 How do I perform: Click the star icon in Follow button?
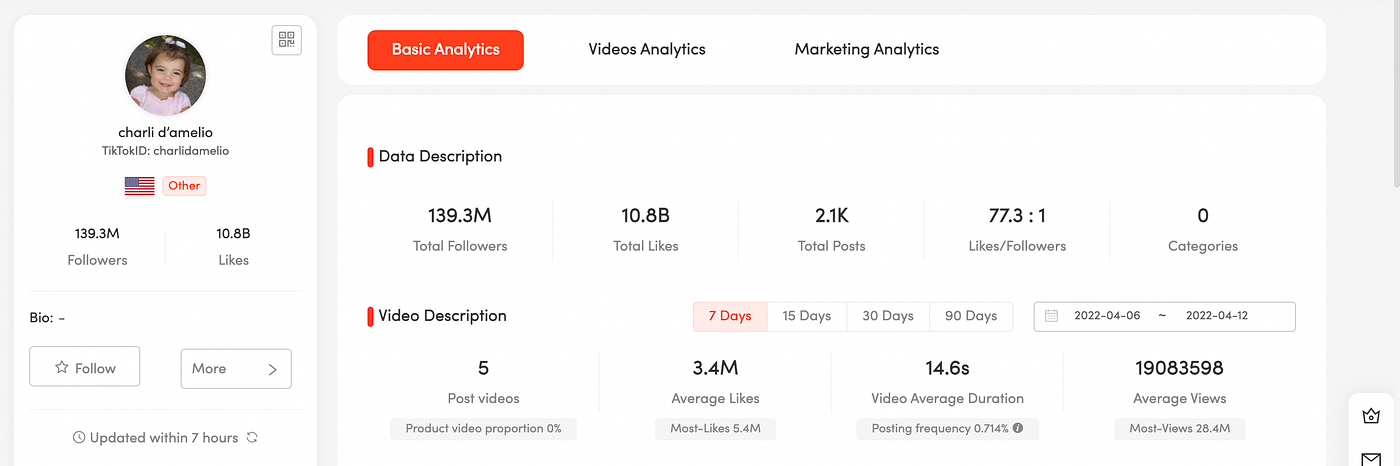click(x=61, y=368)
